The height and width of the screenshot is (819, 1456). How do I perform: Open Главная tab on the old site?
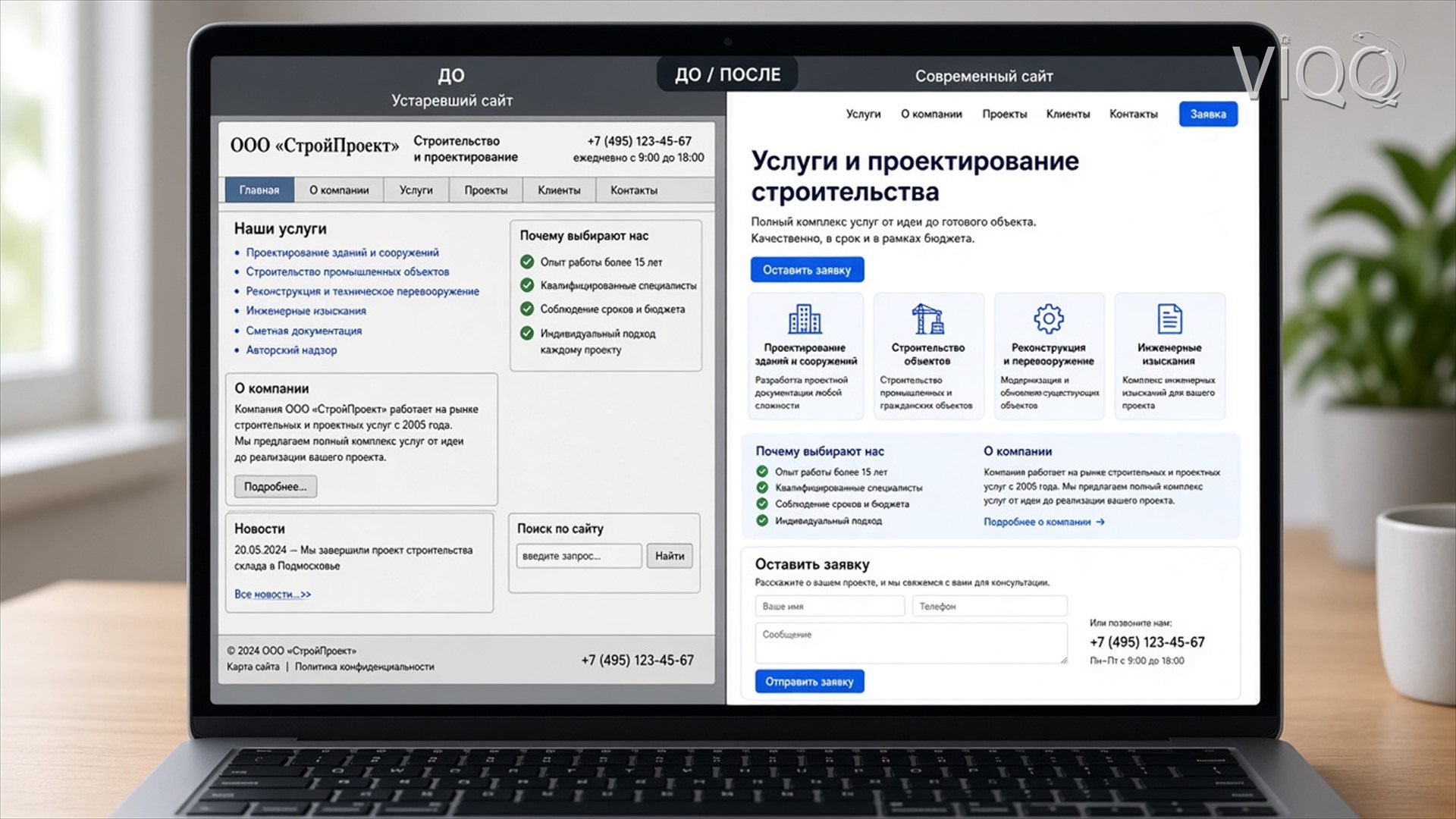(x=259, y=190)
